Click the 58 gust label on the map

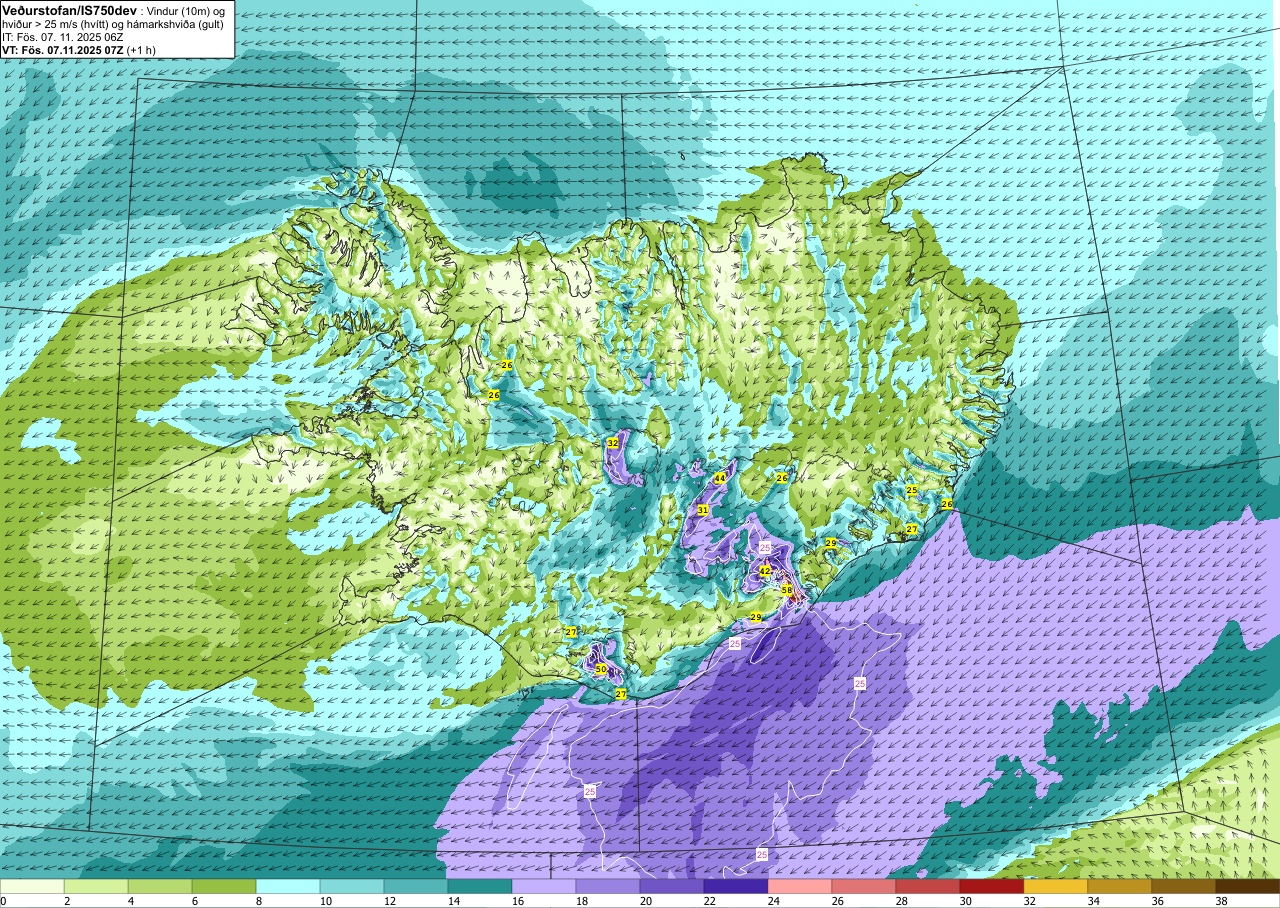[x=787, y=590]
